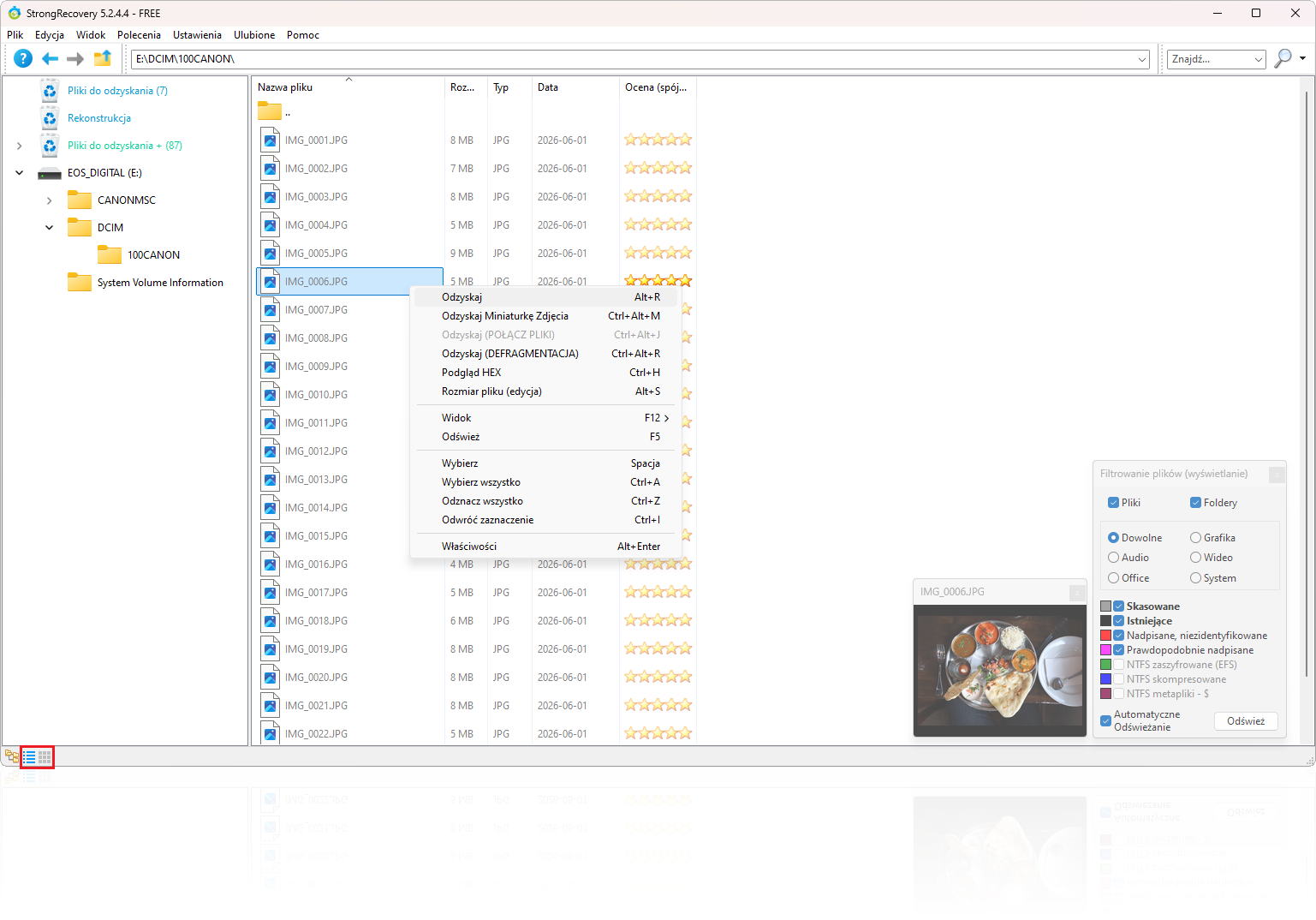Expand the CANONMSC folder node

point(49,200)
